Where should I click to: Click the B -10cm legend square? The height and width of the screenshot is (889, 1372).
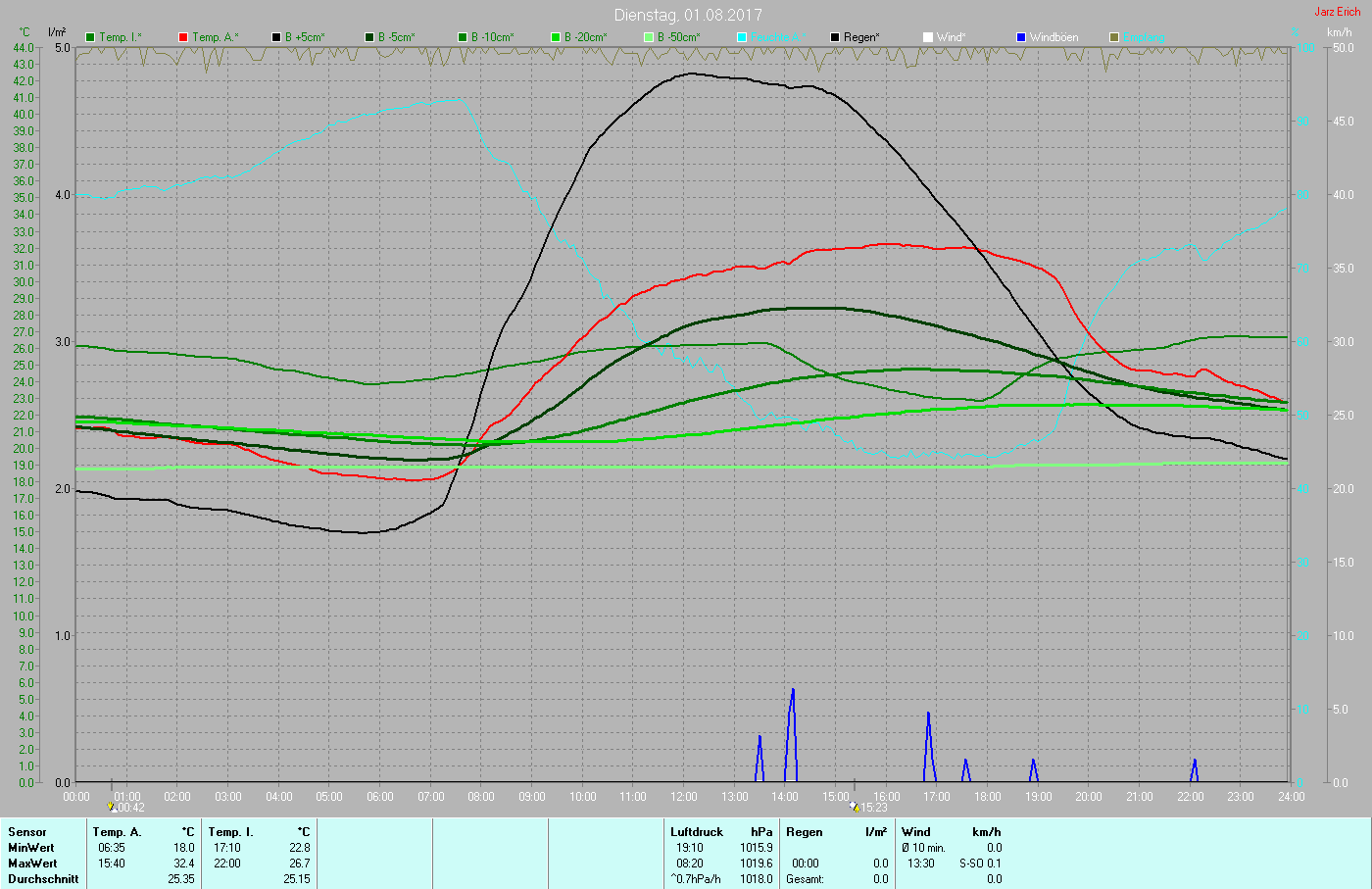click(x=463, y=37)
